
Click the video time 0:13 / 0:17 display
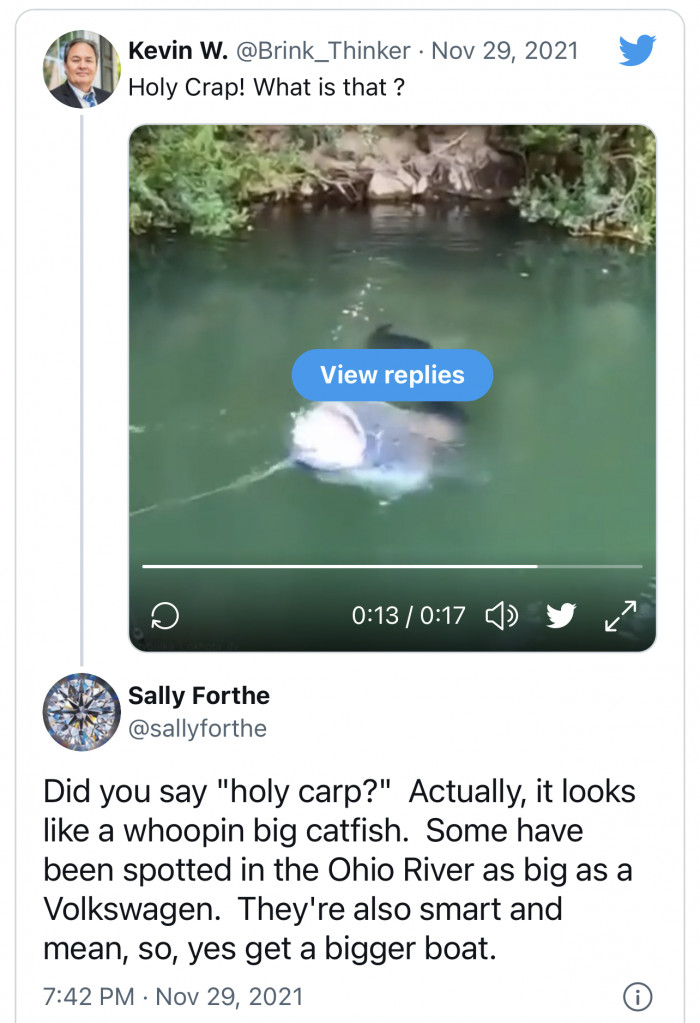click(408, 615)
